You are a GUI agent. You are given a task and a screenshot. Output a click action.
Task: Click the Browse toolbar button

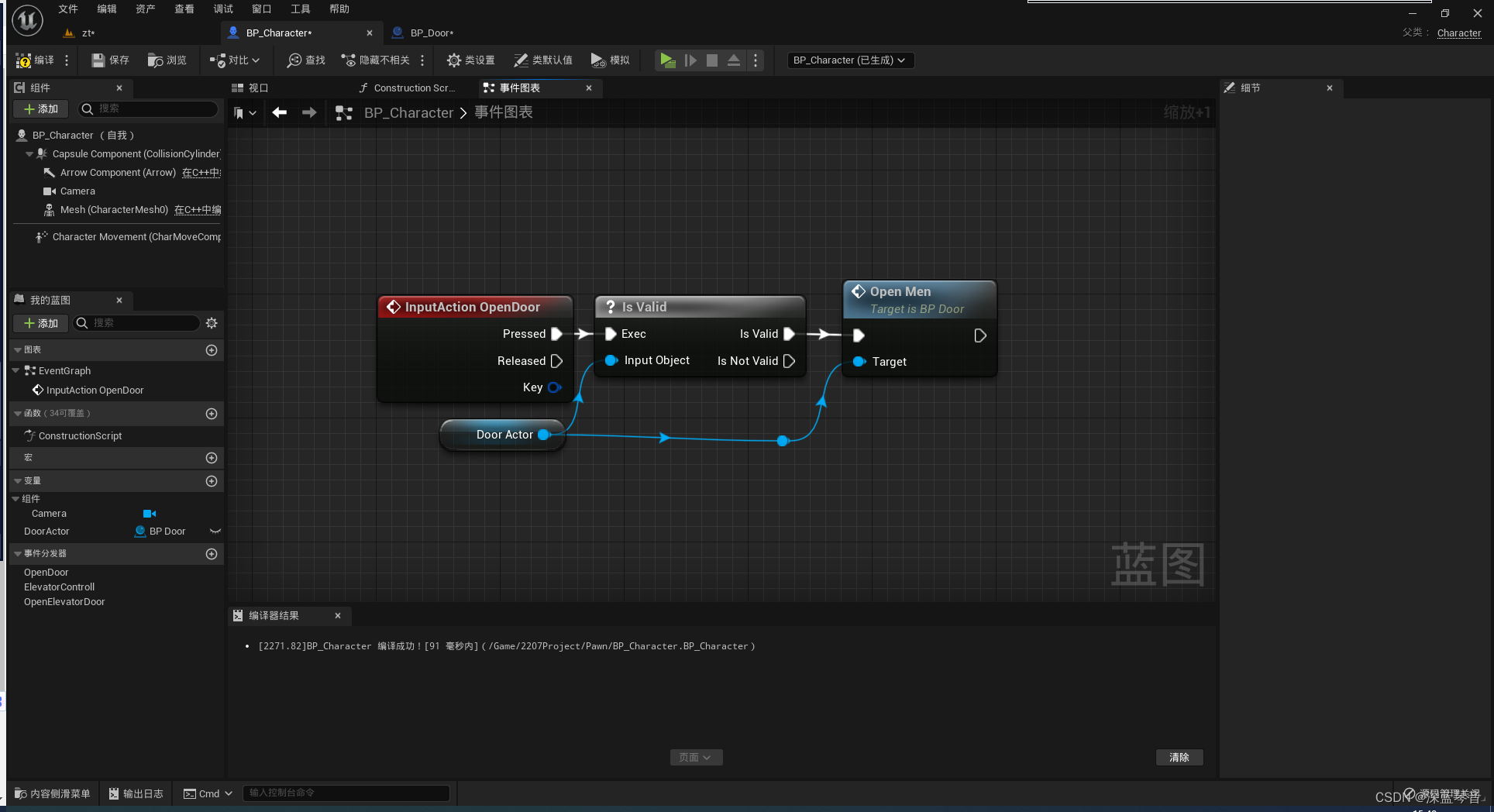tap(167, 60)
